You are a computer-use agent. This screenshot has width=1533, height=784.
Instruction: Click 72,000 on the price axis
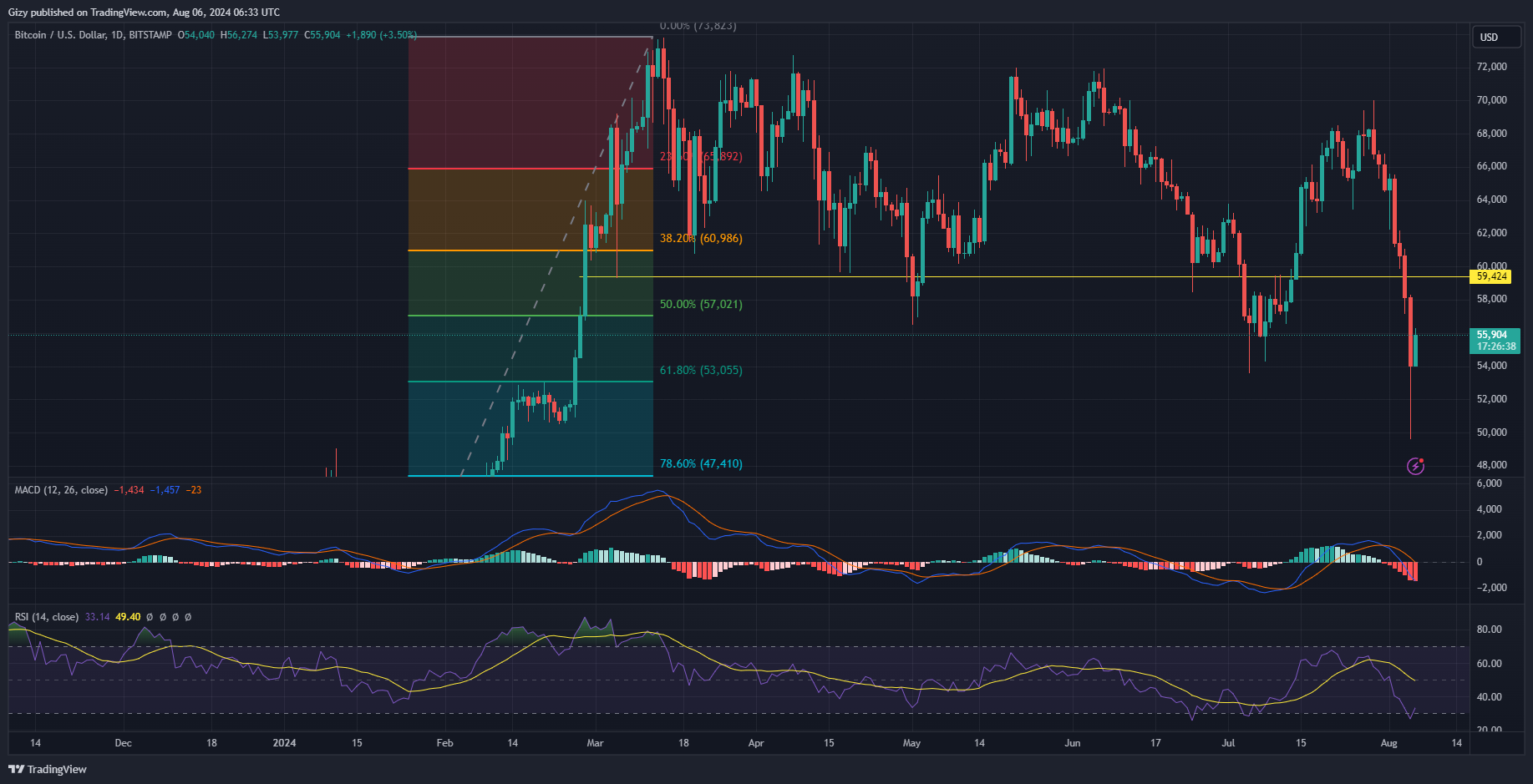click(1492, 67)
